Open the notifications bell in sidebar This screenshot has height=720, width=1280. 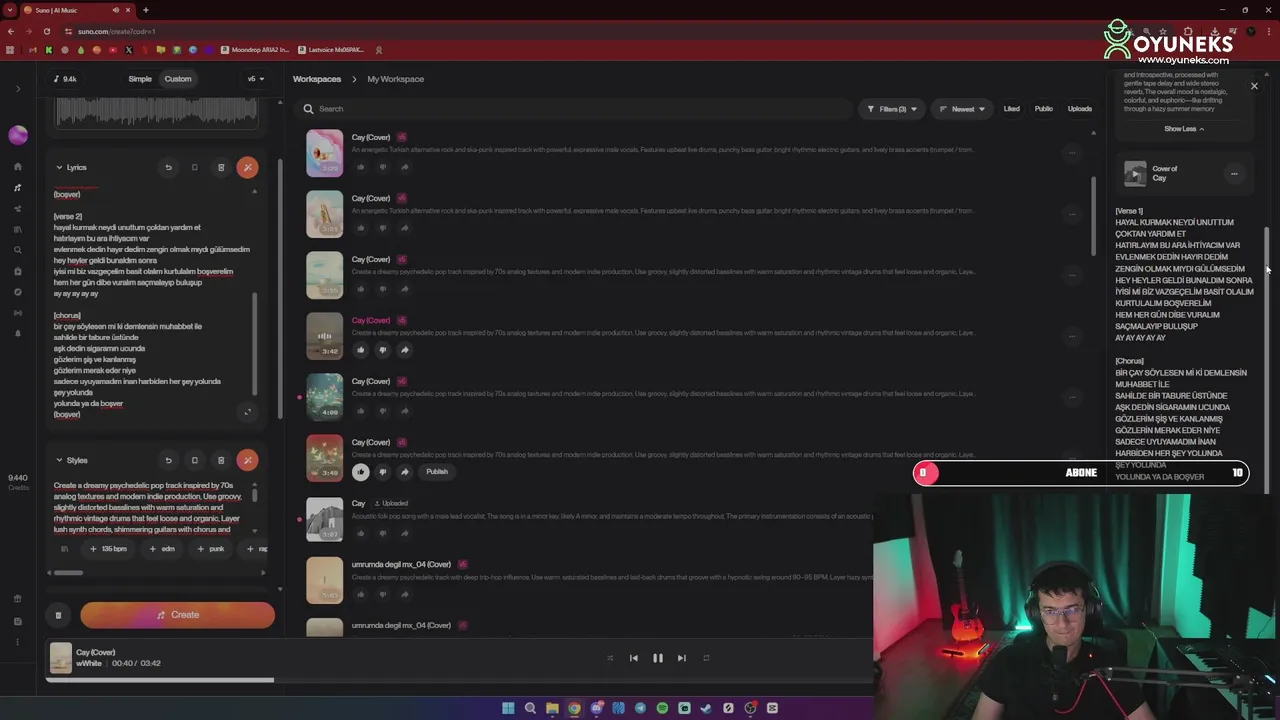click(x=18, y=333)
